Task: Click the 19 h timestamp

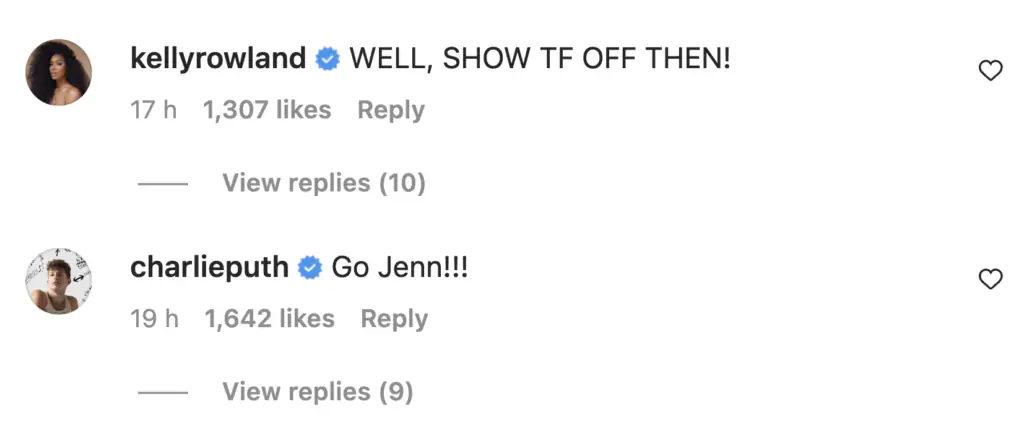Action: 154,319
